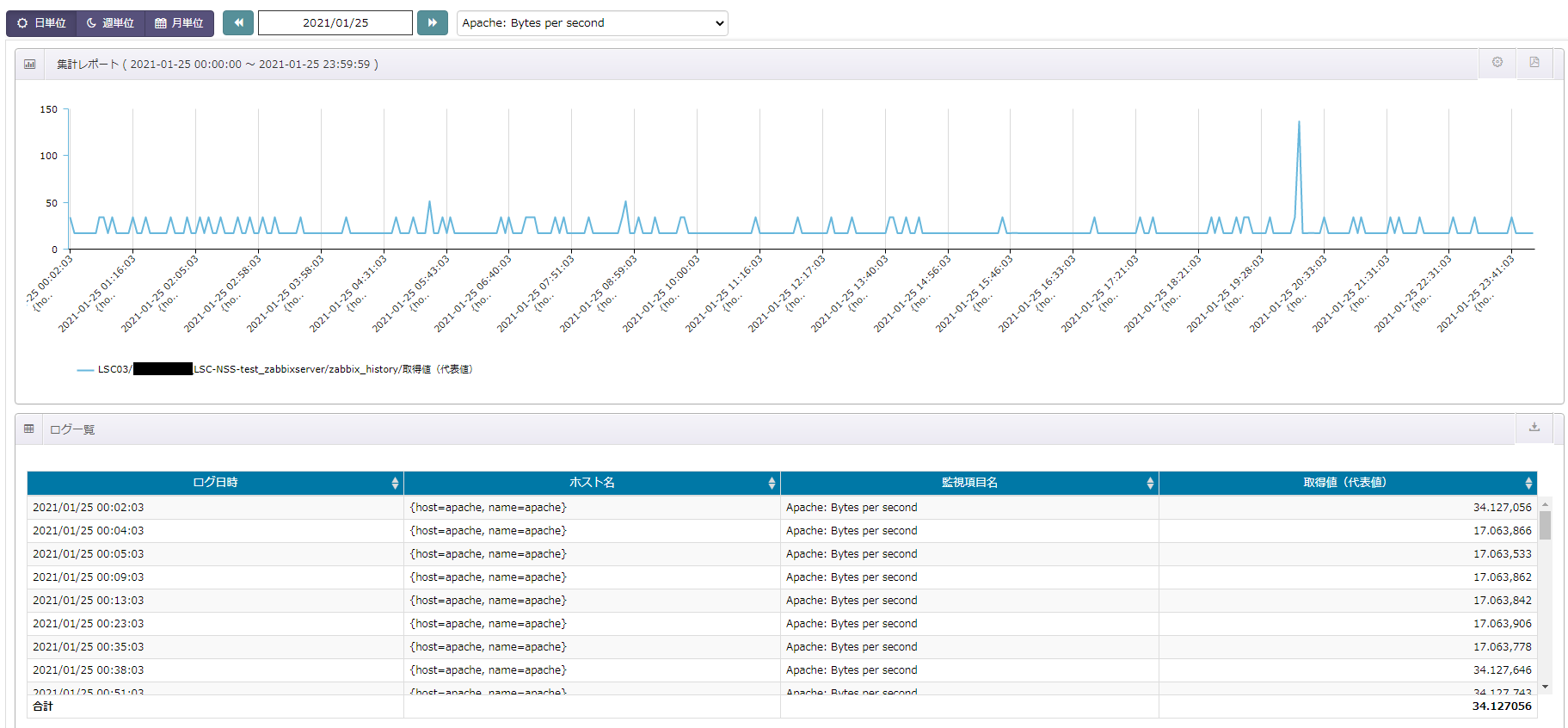Screen dimensions: 1568x728
Task: Switch to monthly view (月単位)
Action: pyautogui.click(x=179, y=23)
